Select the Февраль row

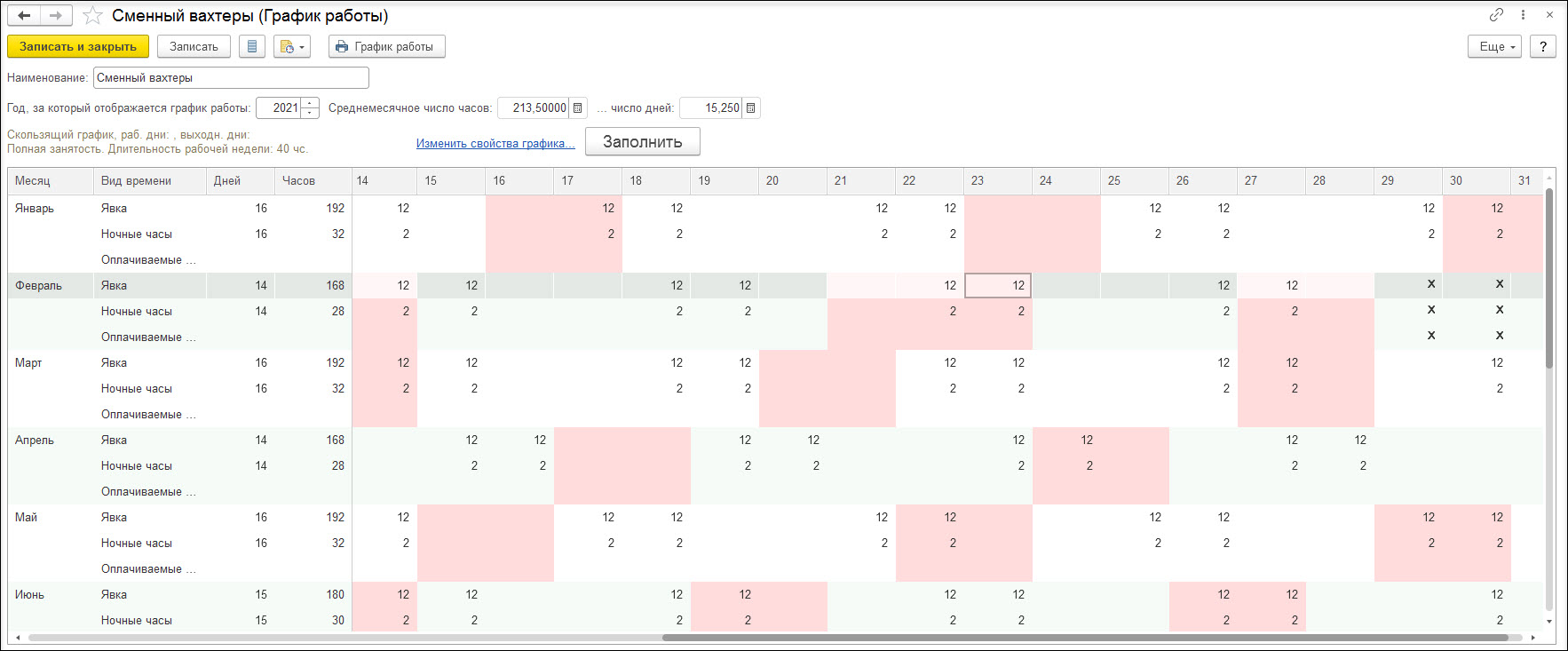coord(39,285)
